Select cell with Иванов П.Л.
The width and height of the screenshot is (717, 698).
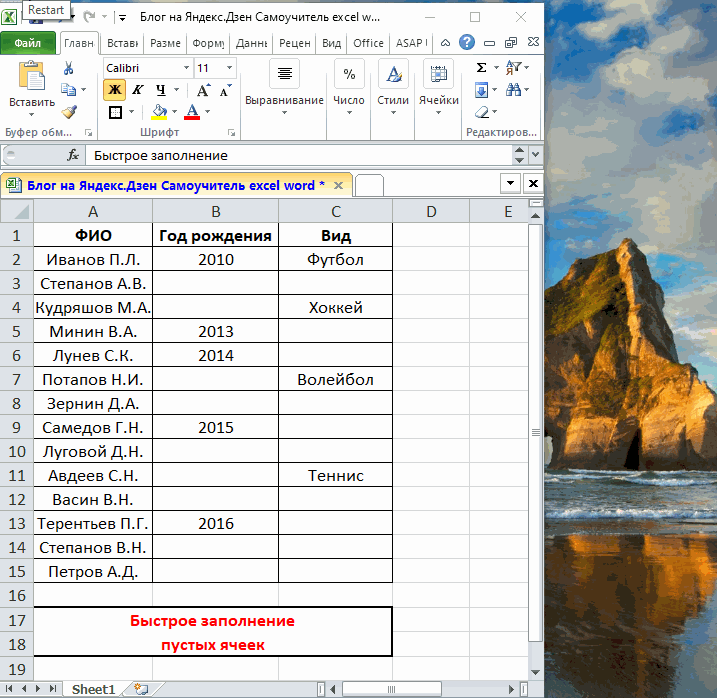(93, 259)
